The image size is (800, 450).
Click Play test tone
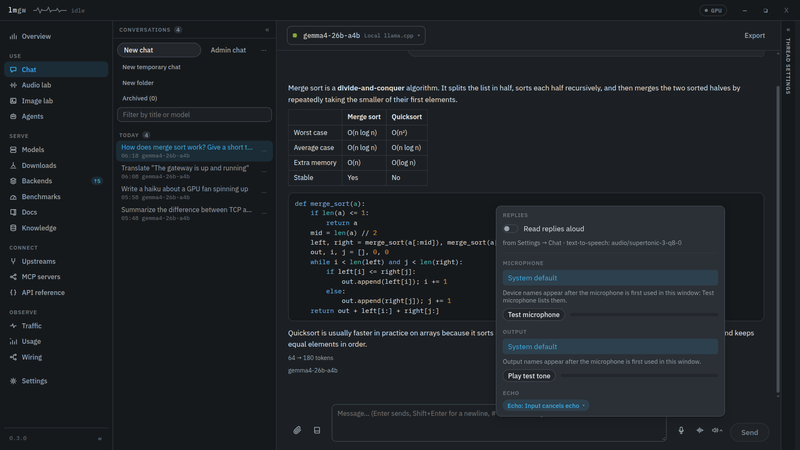click(x=529, y=376)
